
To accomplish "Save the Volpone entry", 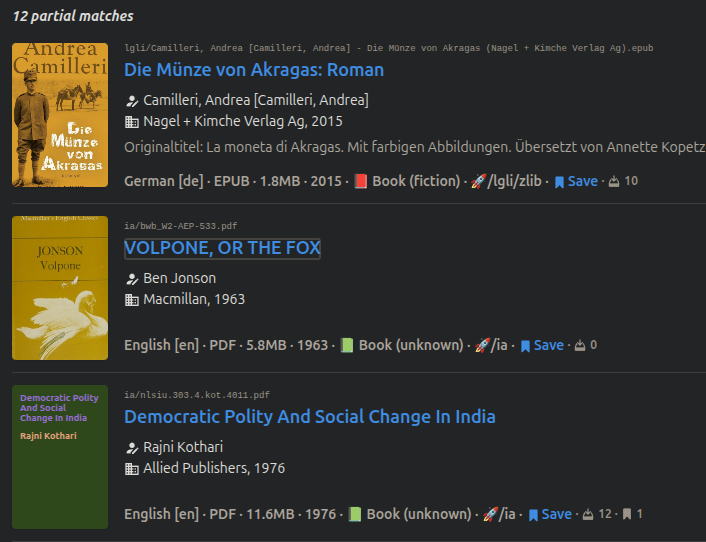I will click(542, 345).
